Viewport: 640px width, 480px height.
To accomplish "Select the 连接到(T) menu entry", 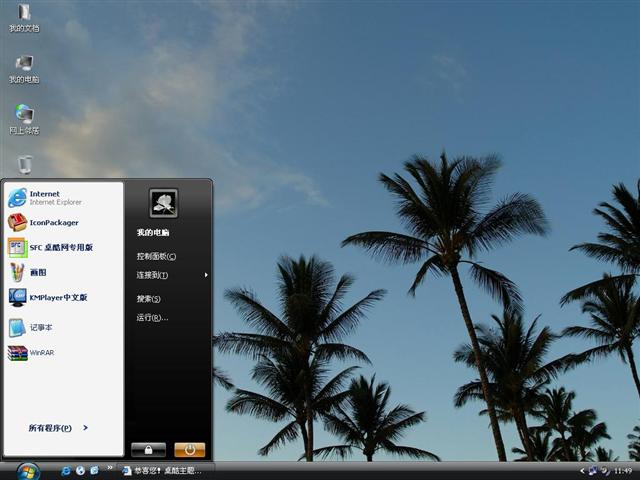I will [x=152, y=275].
